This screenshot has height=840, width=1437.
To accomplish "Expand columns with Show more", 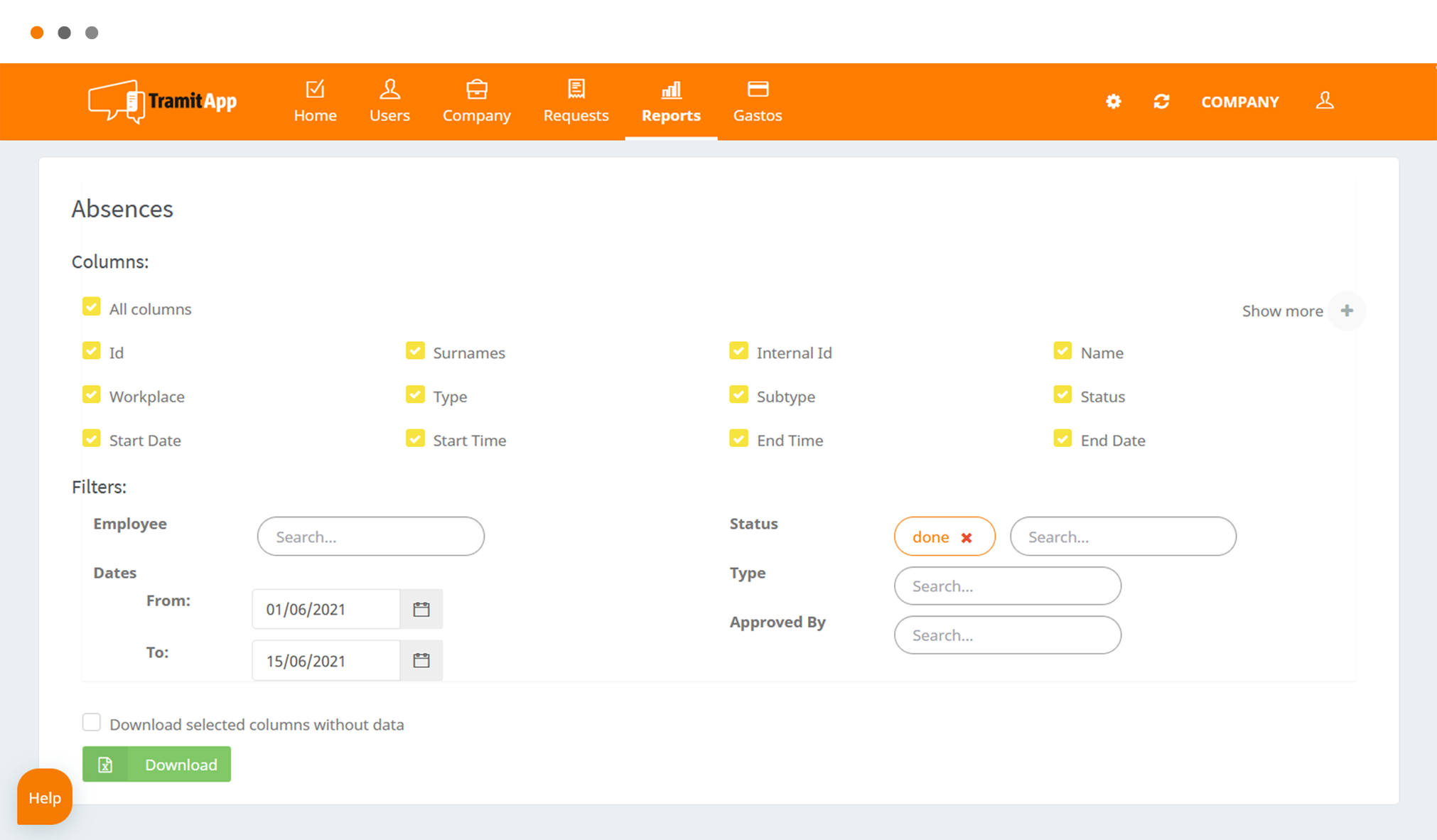I will click(x=1282, y=311).
